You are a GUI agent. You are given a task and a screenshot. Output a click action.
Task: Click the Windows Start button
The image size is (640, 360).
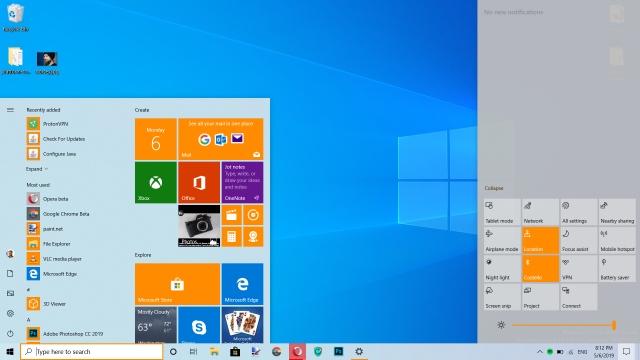click(10, 351)
